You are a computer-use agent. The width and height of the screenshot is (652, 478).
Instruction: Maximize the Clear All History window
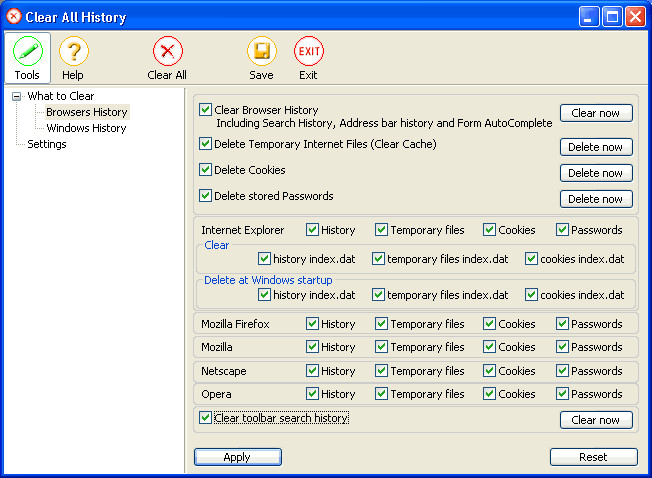pos(612,17)
